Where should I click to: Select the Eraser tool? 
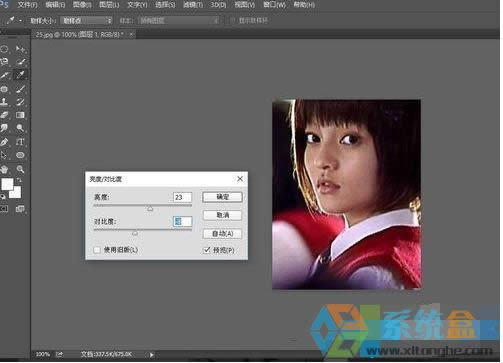(4, 115)
